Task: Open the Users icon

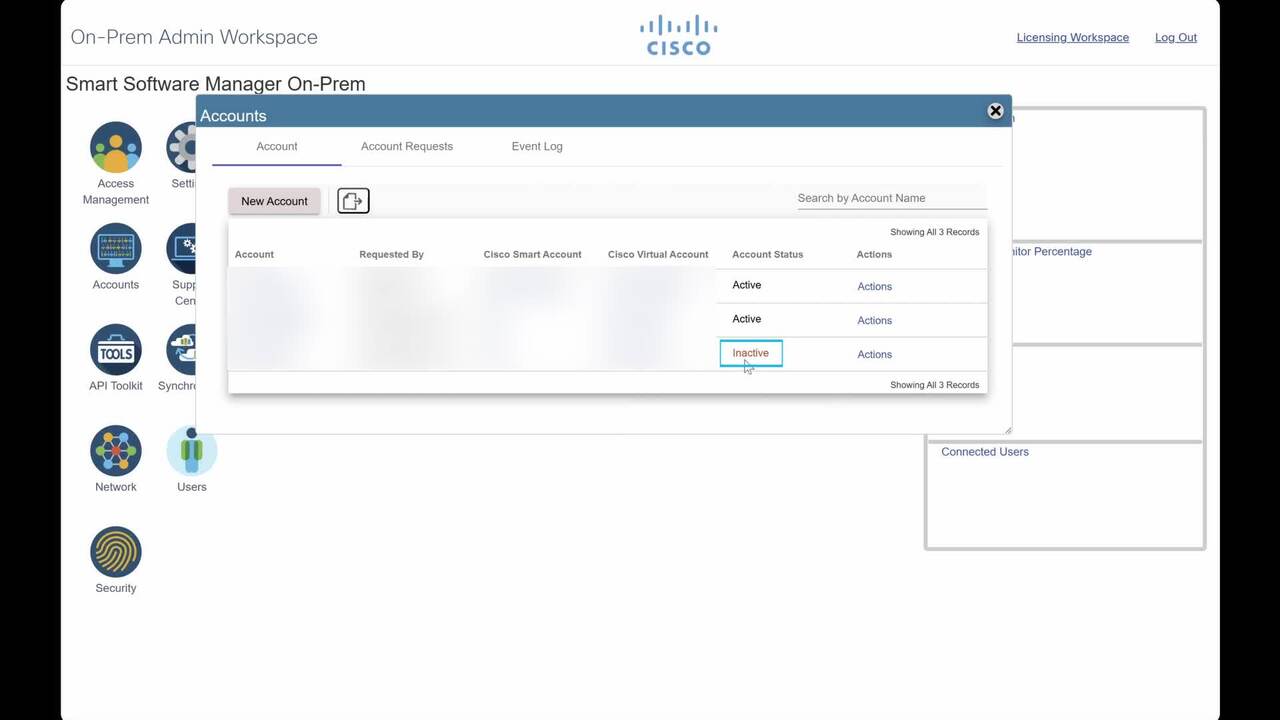Action: pyautogui.click(x=191, y=451)
